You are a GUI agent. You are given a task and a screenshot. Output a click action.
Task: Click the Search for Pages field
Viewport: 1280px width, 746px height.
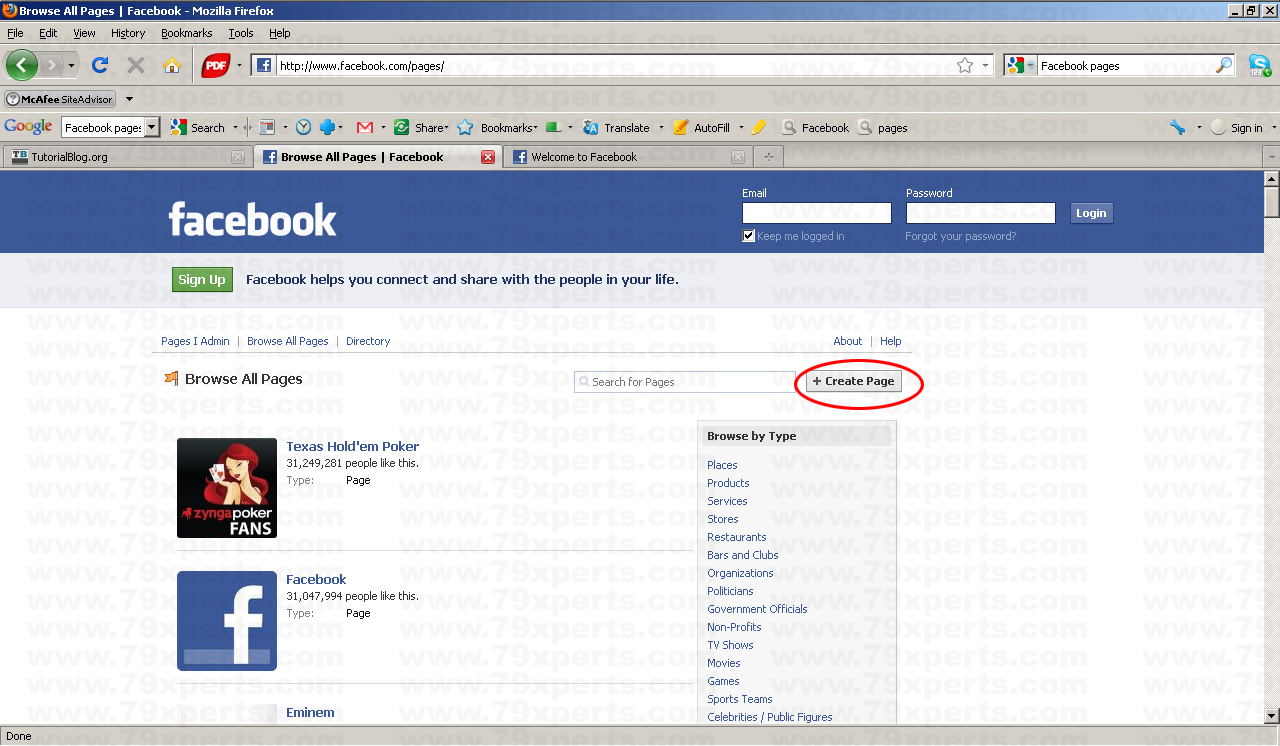(685, 382)
